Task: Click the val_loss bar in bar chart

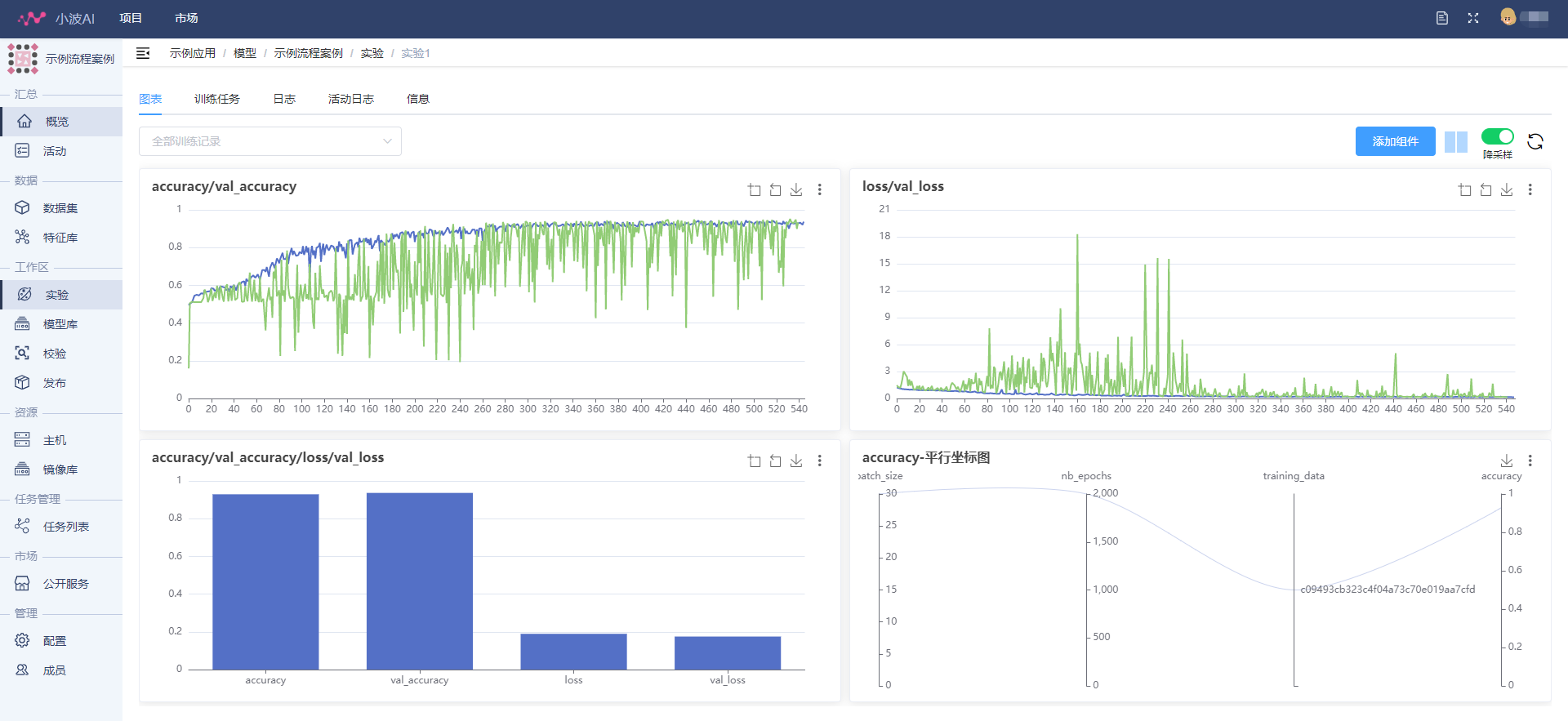Action: pyautogui.click(x=728, y=653)
